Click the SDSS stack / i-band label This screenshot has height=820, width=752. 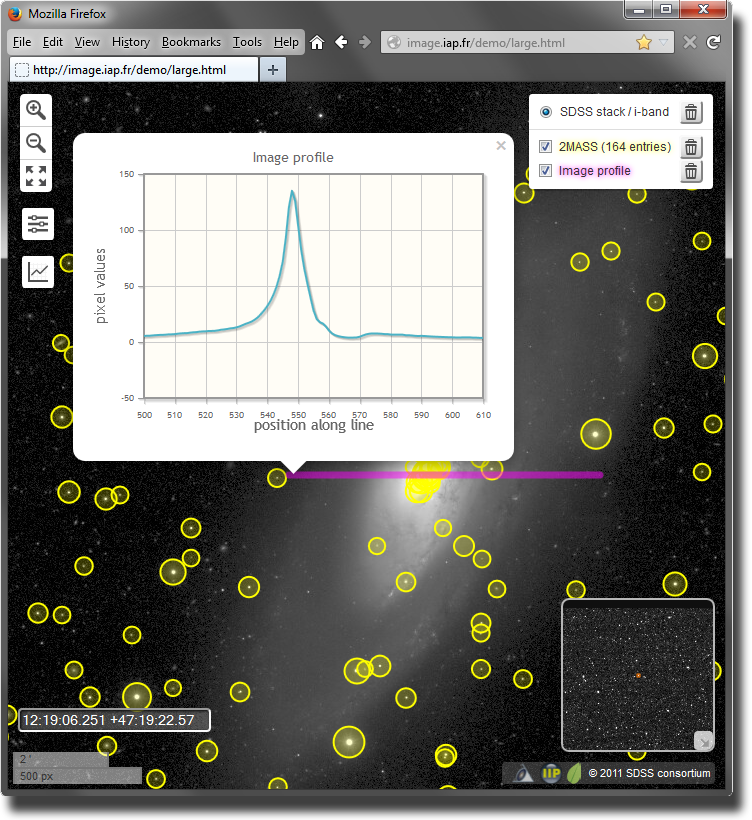click(614, 112)
